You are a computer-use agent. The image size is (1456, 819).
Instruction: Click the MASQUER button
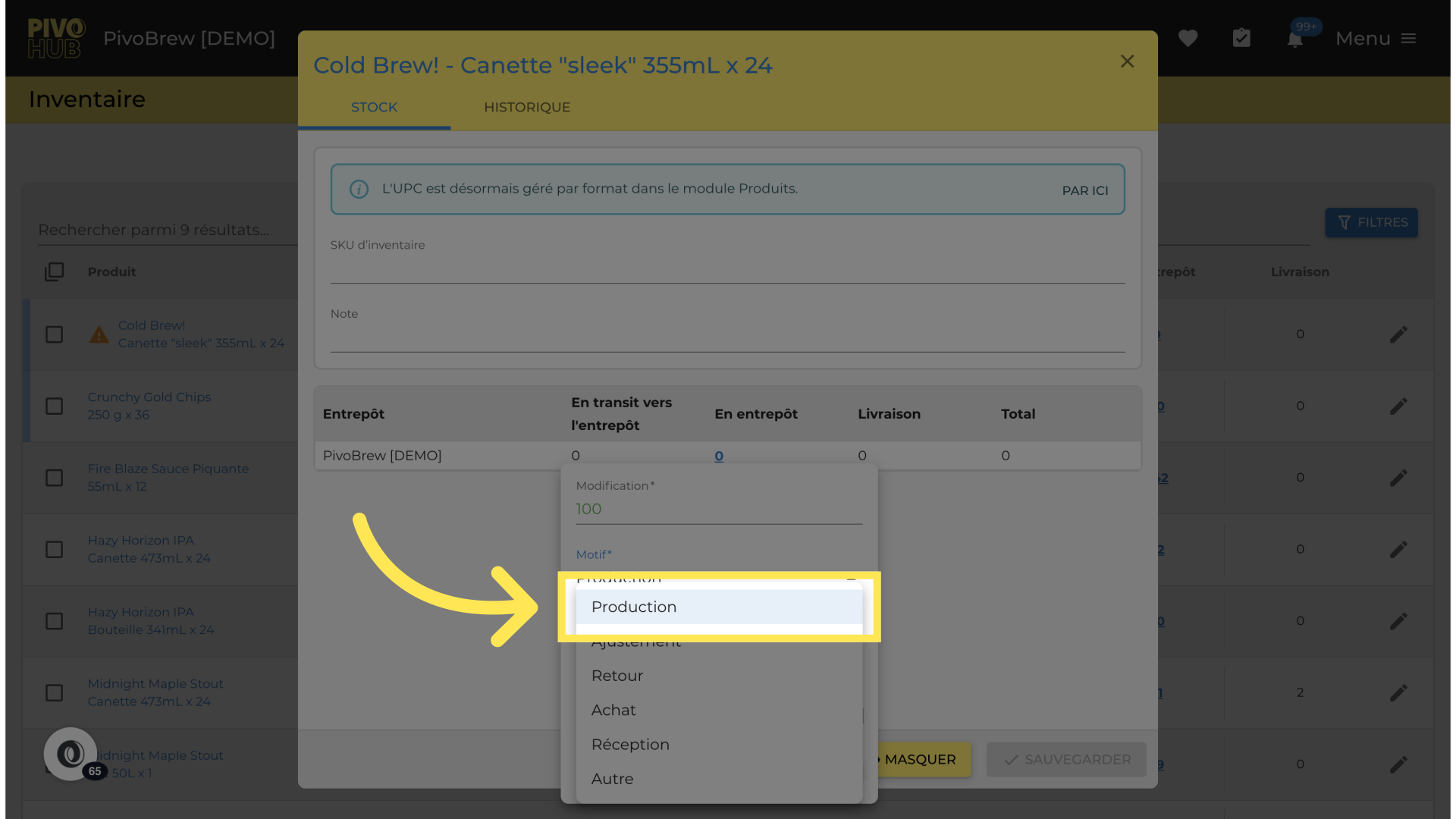pos(919,759)
